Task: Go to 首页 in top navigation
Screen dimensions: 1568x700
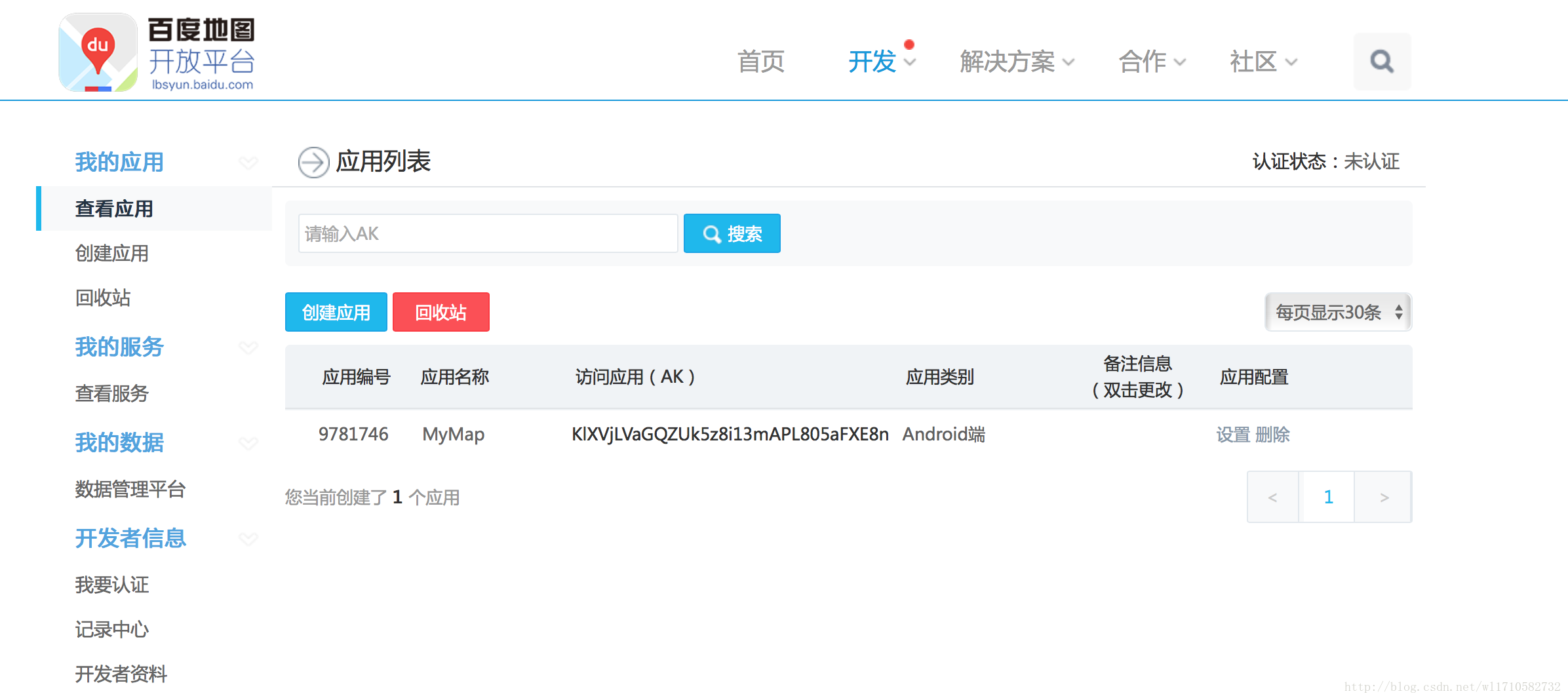Action: (x=761, y=62)
